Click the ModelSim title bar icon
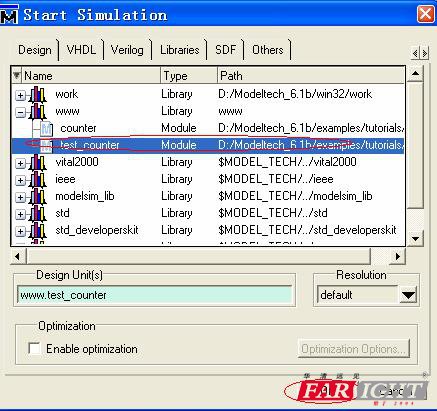 (x=9, y=15)
